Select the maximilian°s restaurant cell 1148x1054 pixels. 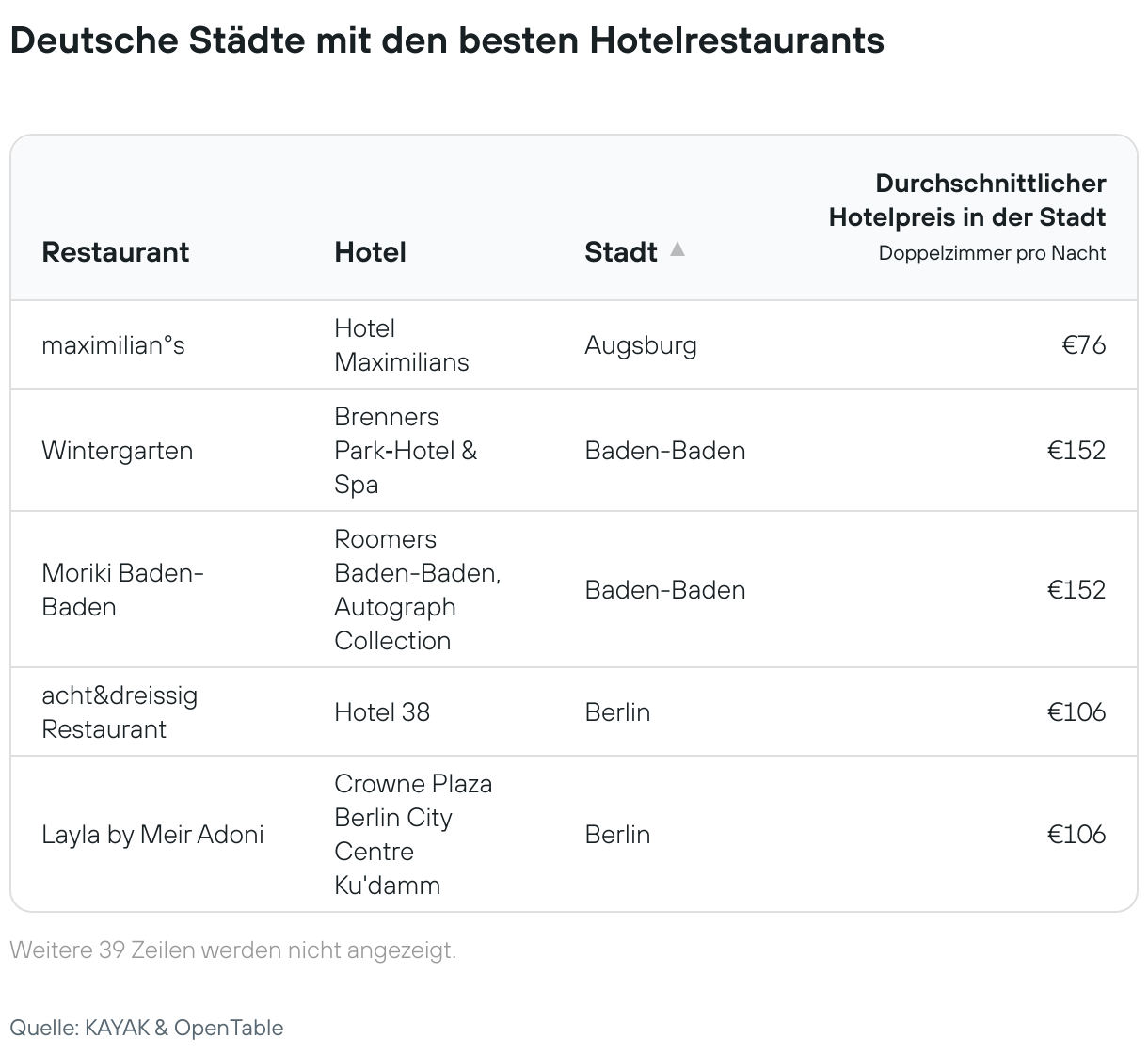[114, 345]
